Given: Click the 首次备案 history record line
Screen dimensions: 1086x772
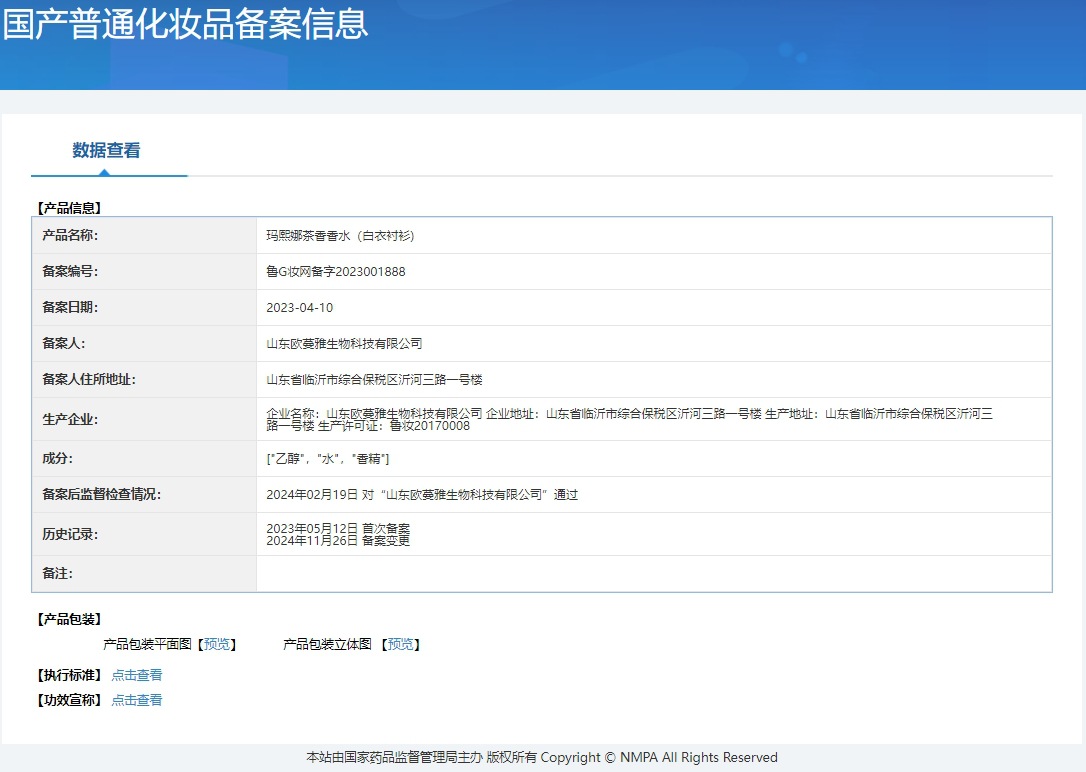Looking at the screenshot, I should (x=338, y=529).
